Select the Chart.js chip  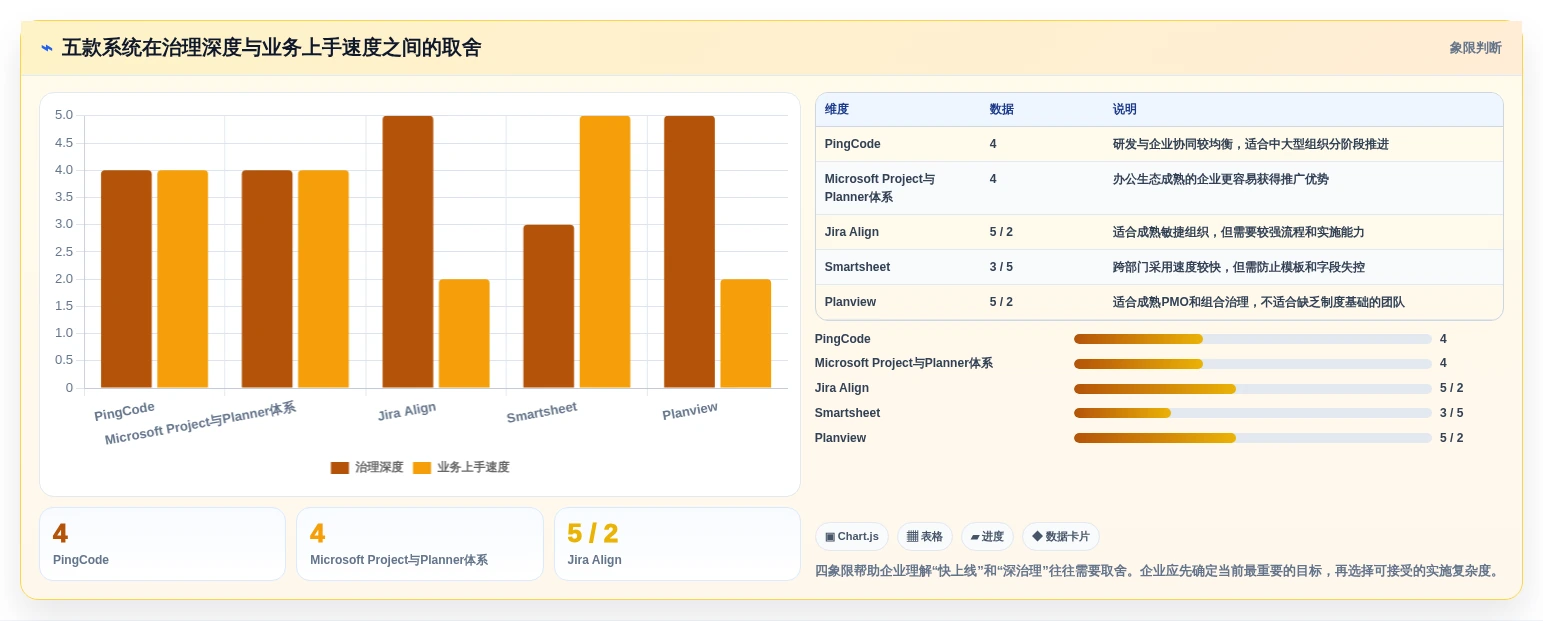click(x=852, y=537)
